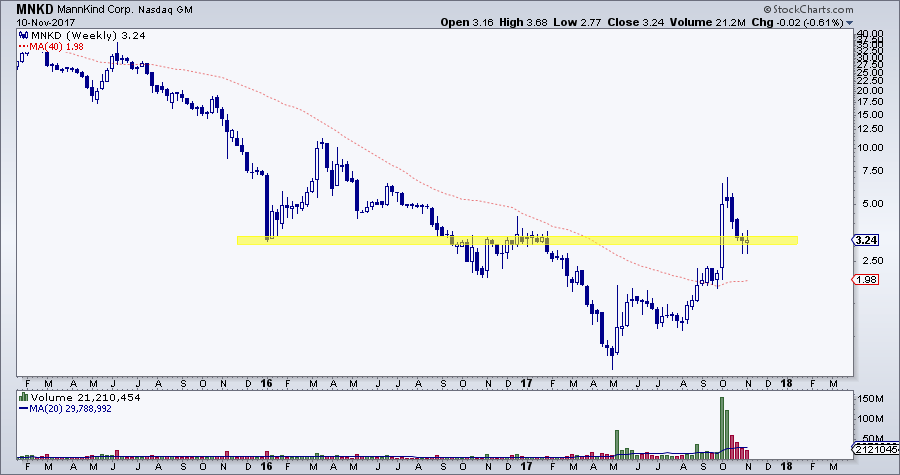900x475 pixels.
Task: Click the 15.00 price axis label
Action: tap(869, 114)
